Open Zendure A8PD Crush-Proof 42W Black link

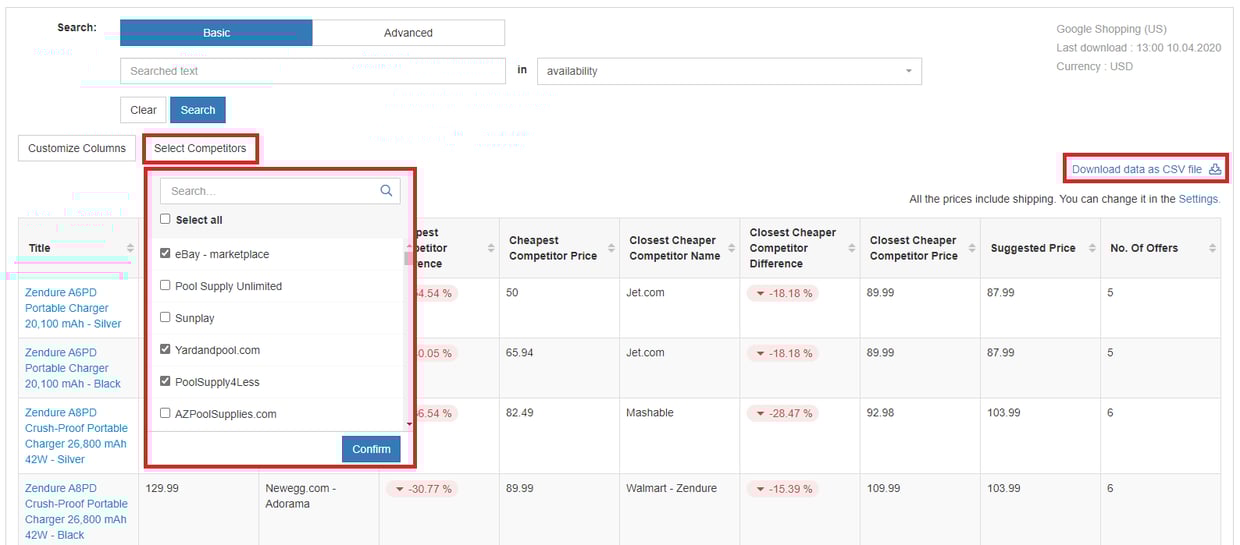(x=76, y=512)
